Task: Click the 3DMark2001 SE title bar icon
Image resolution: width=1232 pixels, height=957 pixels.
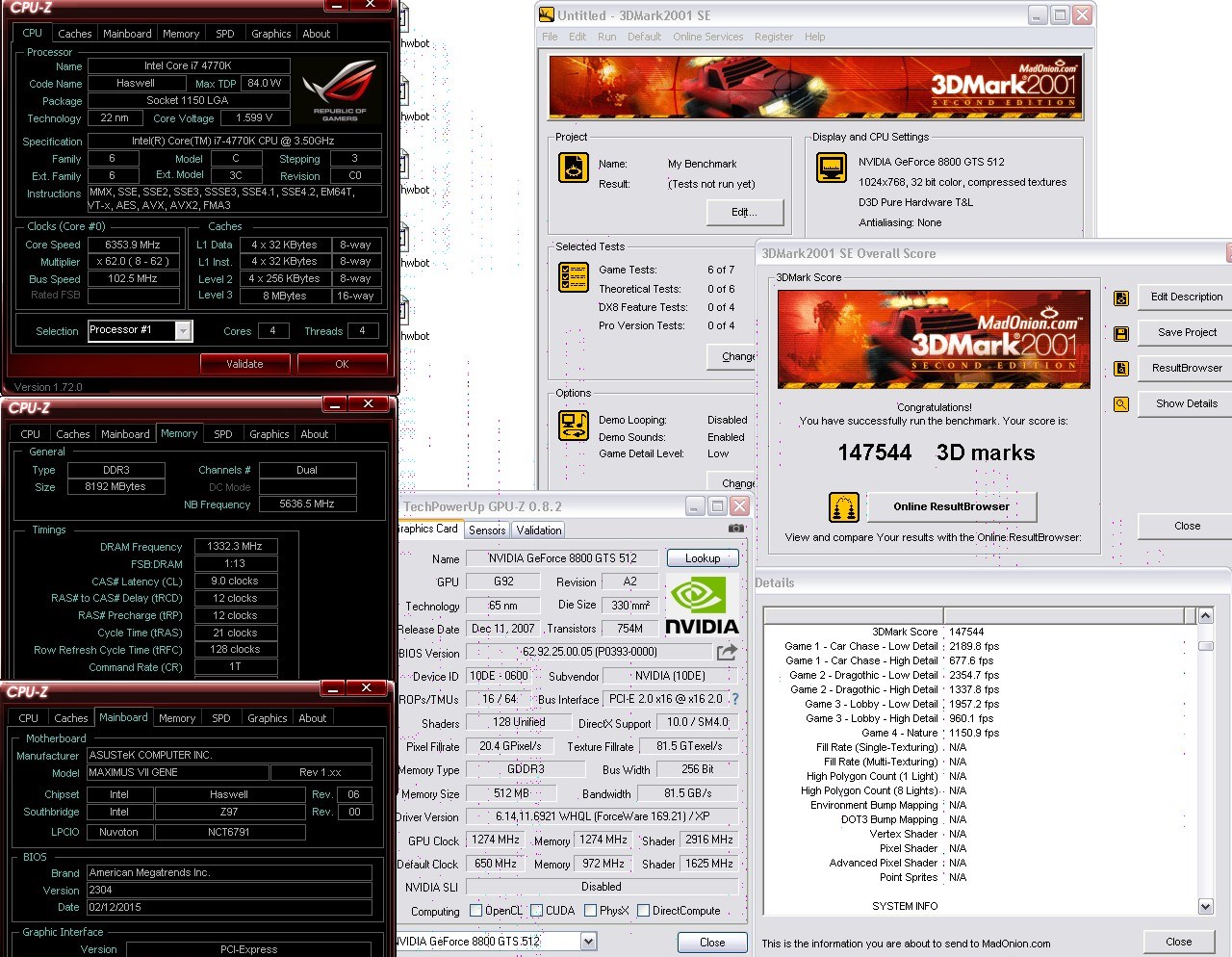Action: click(x=547, y=14)
